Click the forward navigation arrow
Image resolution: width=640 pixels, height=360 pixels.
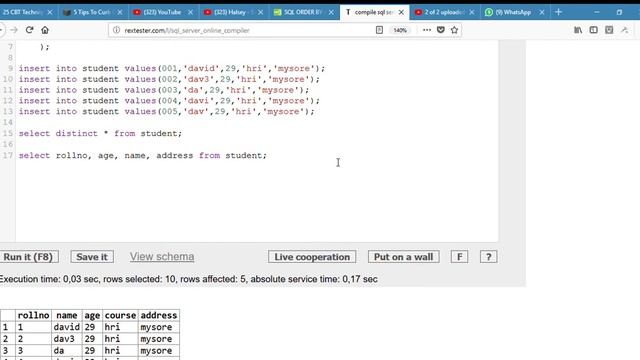point(14,30)
